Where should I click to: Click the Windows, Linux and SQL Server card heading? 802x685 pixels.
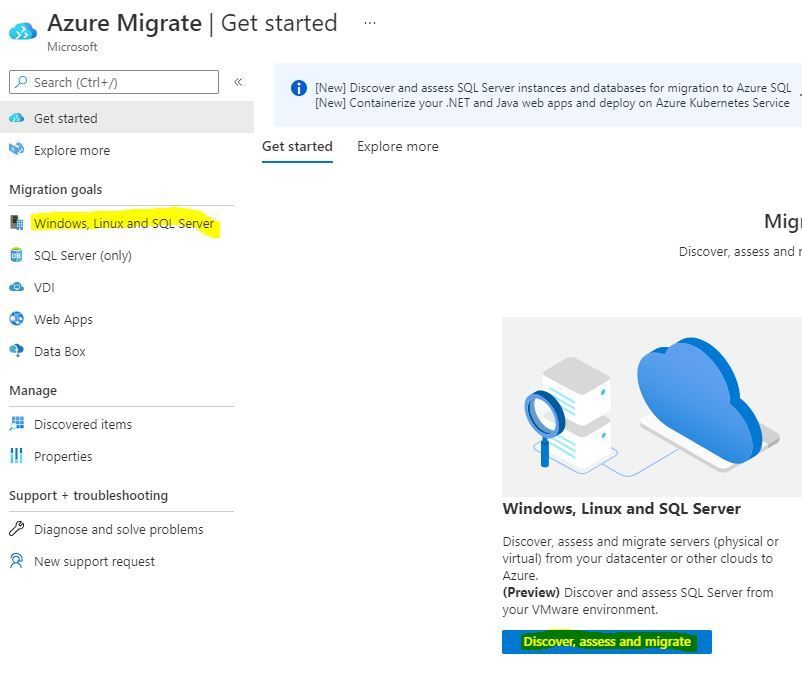(x=621, y=509)
